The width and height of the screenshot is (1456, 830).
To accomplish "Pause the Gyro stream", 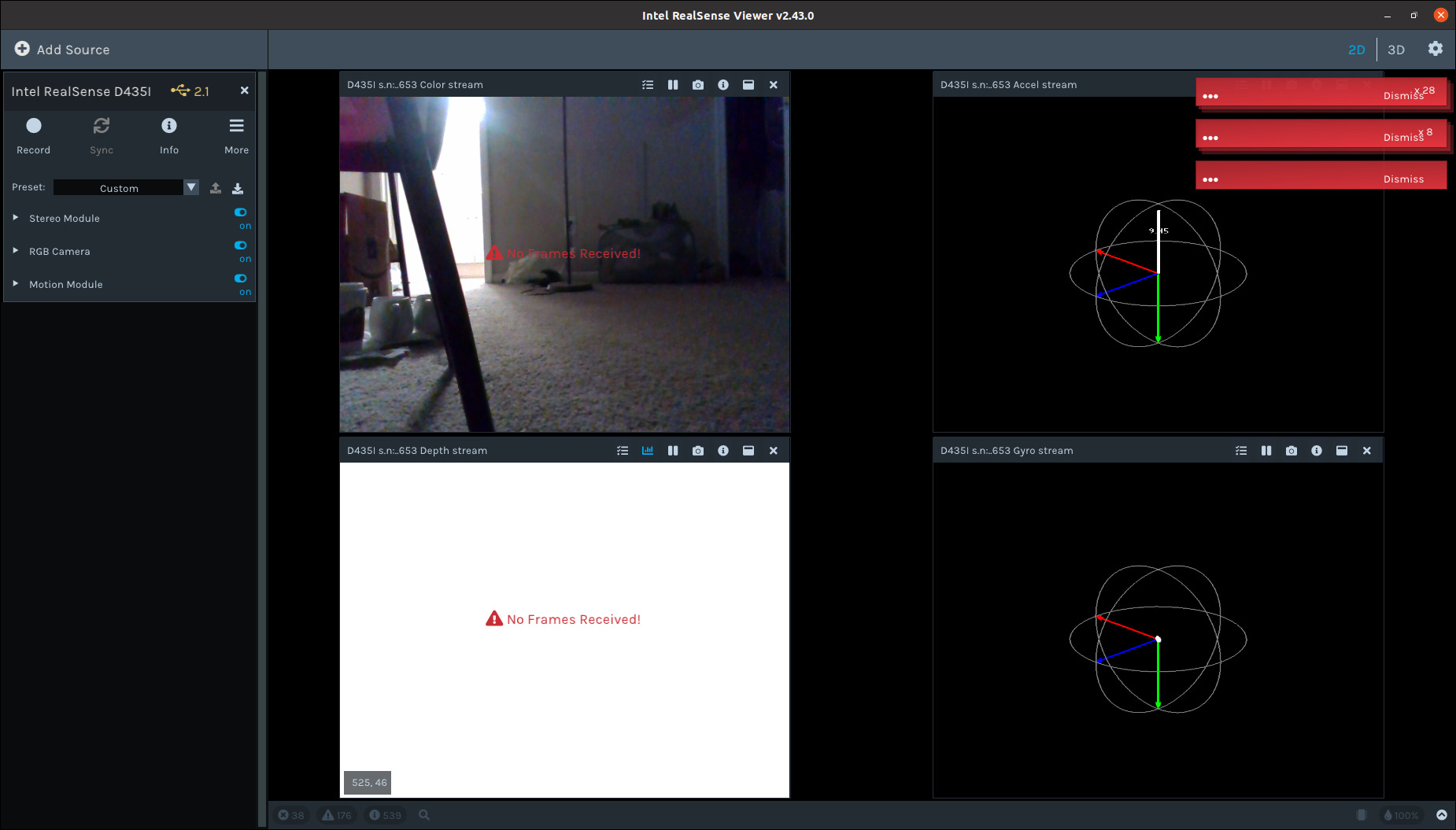I will [x=1266, y=451].
